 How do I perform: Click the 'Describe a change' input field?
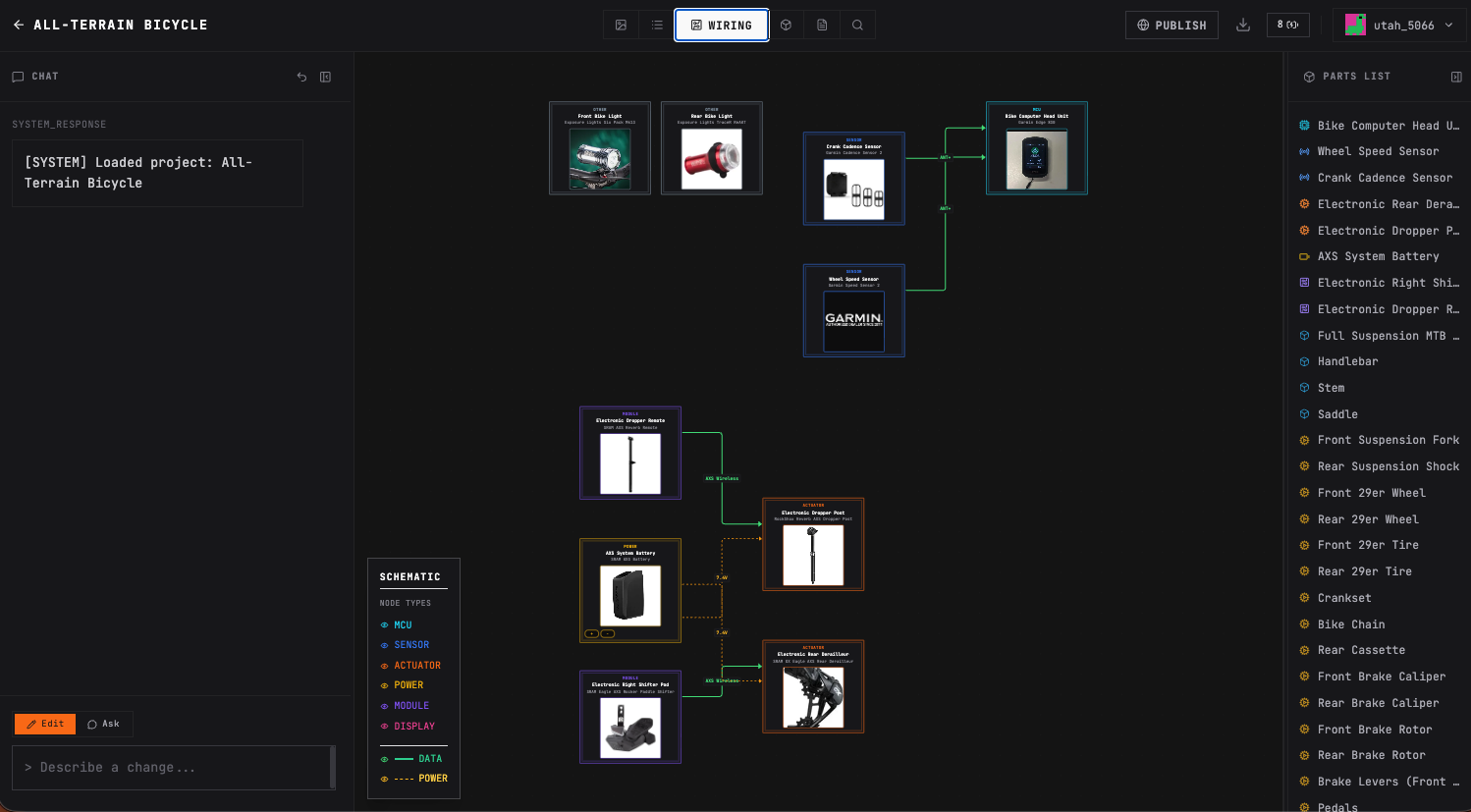pos(172,768)
